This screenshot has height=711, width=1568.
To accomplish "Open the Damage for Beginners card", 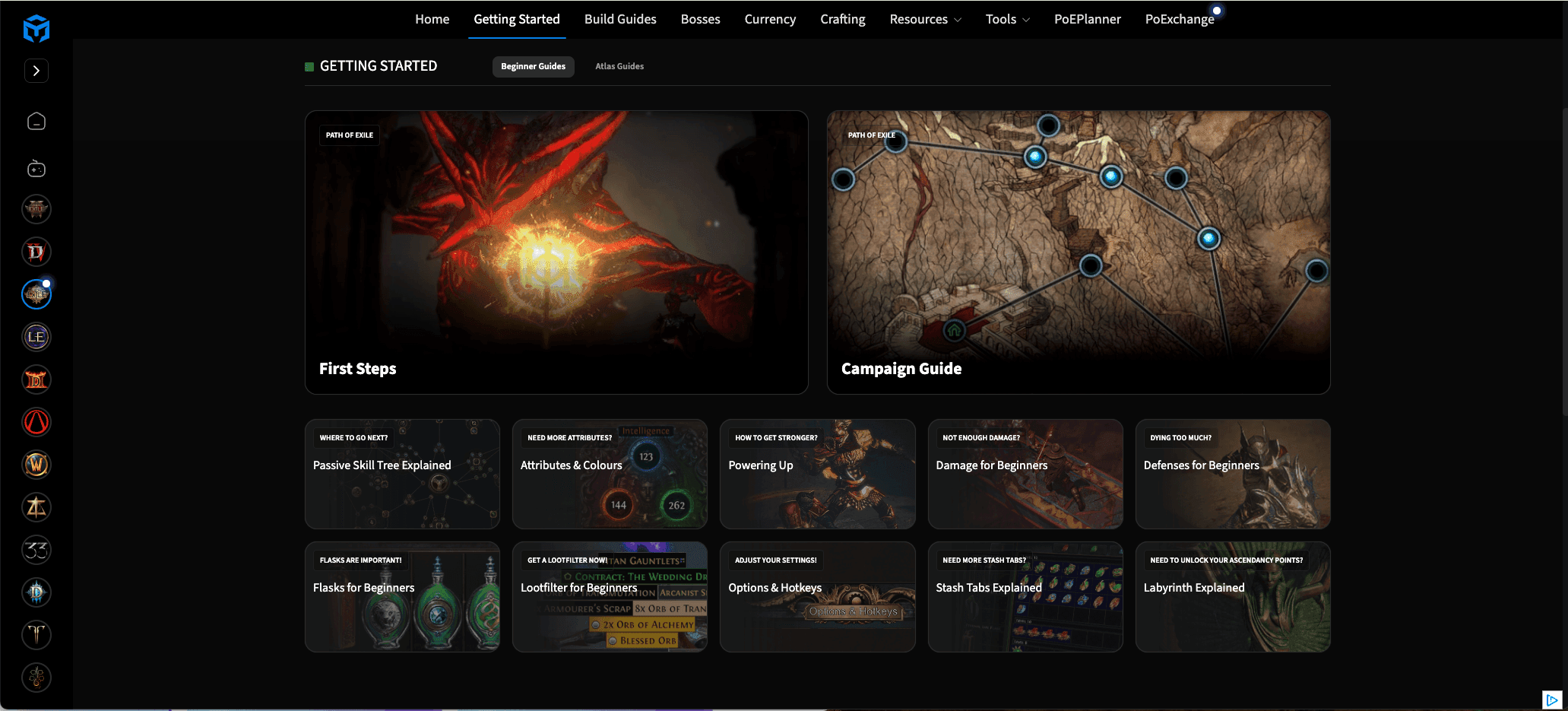I will (1025, 475).
